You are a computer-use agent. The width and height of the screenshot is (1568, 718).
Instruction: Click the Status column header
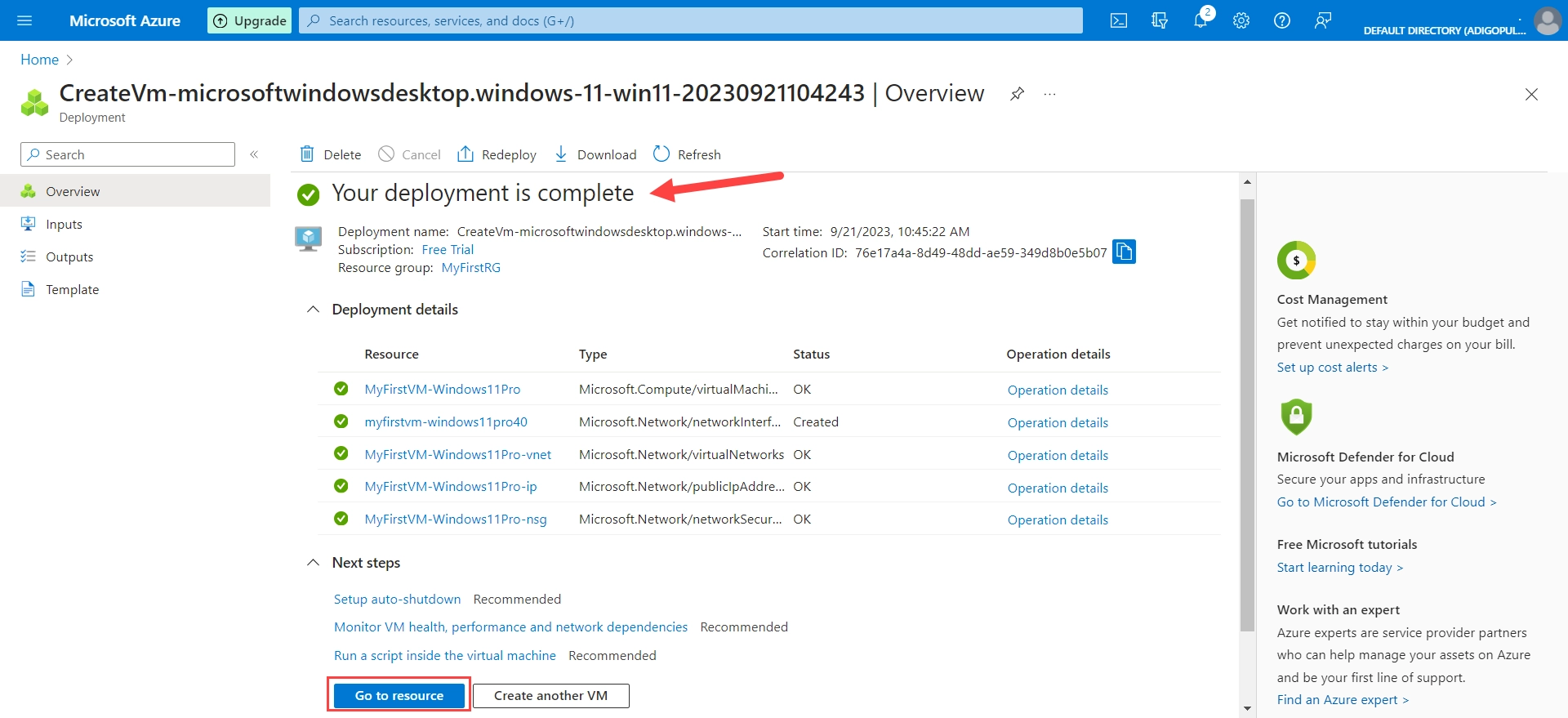[x=811, y=355]
